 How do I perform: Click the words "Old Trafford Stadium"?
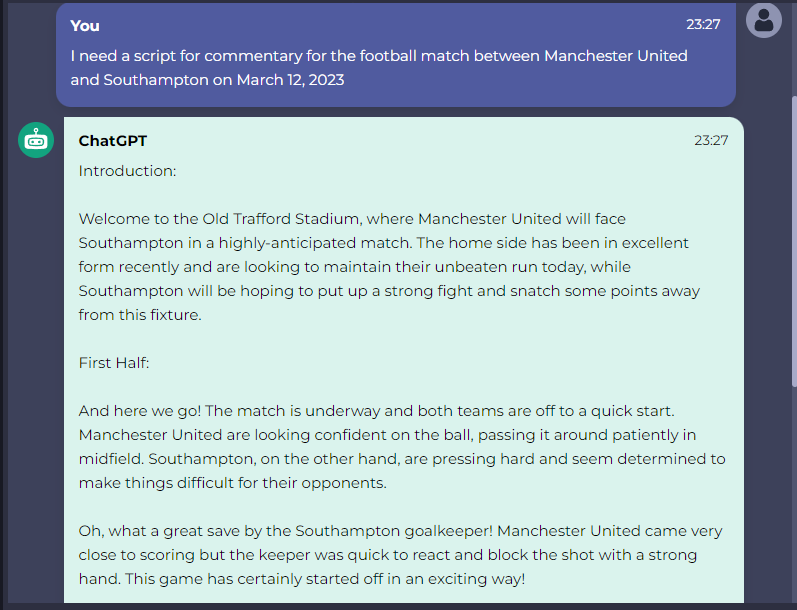281,219
